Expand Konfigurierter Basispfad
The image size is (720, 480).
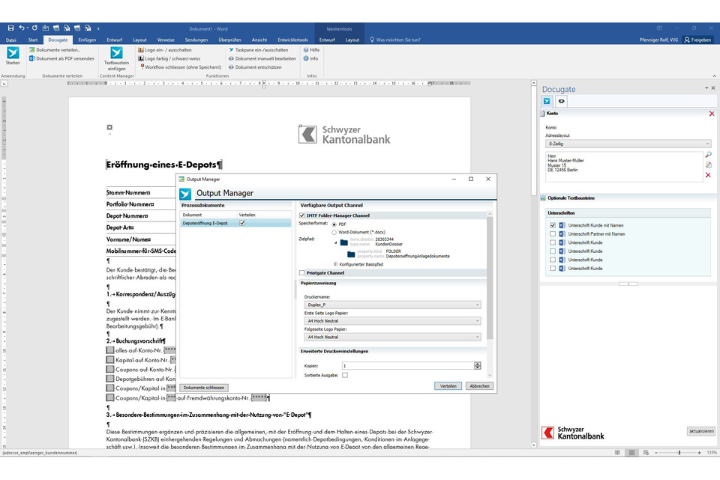(x=336, y=264)
